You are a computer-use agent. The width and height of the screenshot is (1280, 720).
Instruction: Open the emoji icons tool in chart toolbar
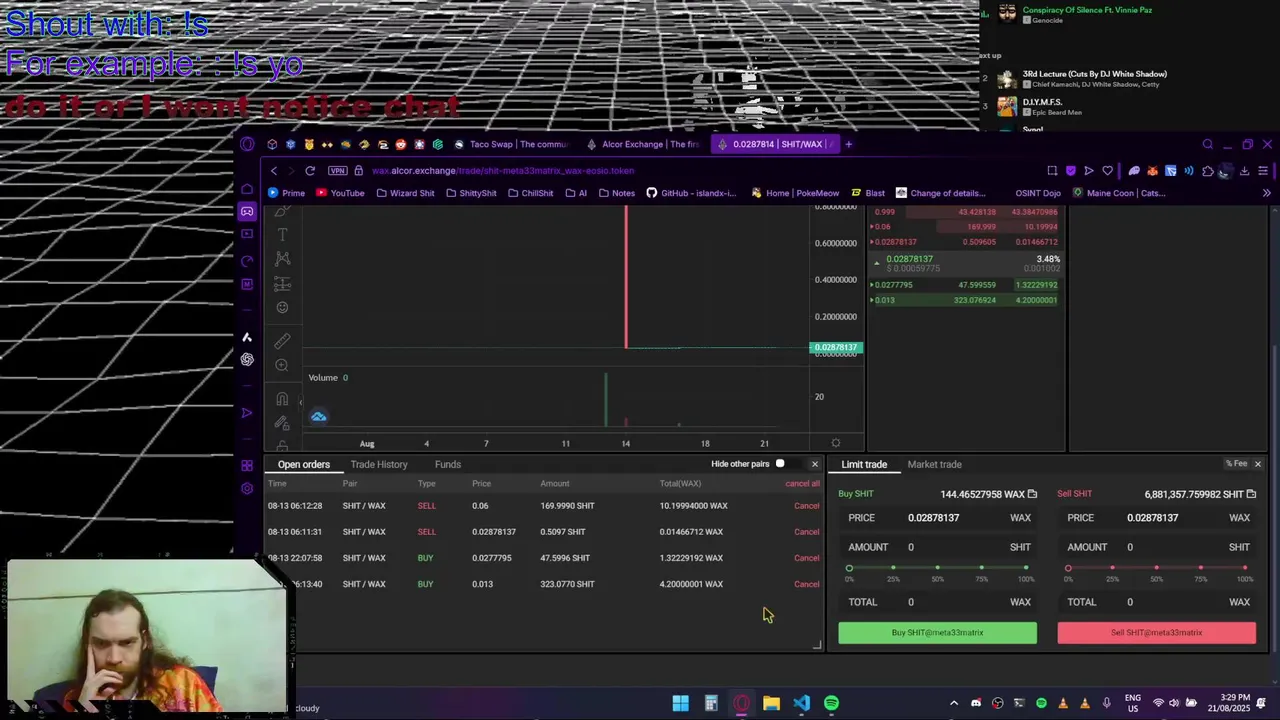pos(282,308)
